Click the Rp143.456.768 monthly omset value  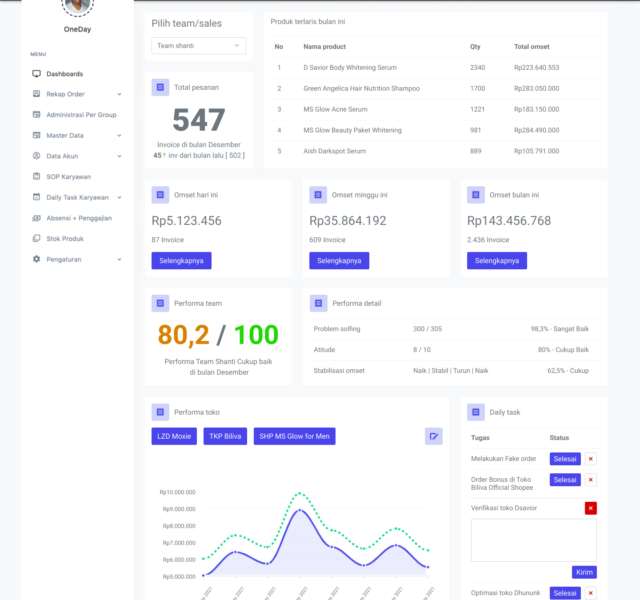(x=509, y=221)
